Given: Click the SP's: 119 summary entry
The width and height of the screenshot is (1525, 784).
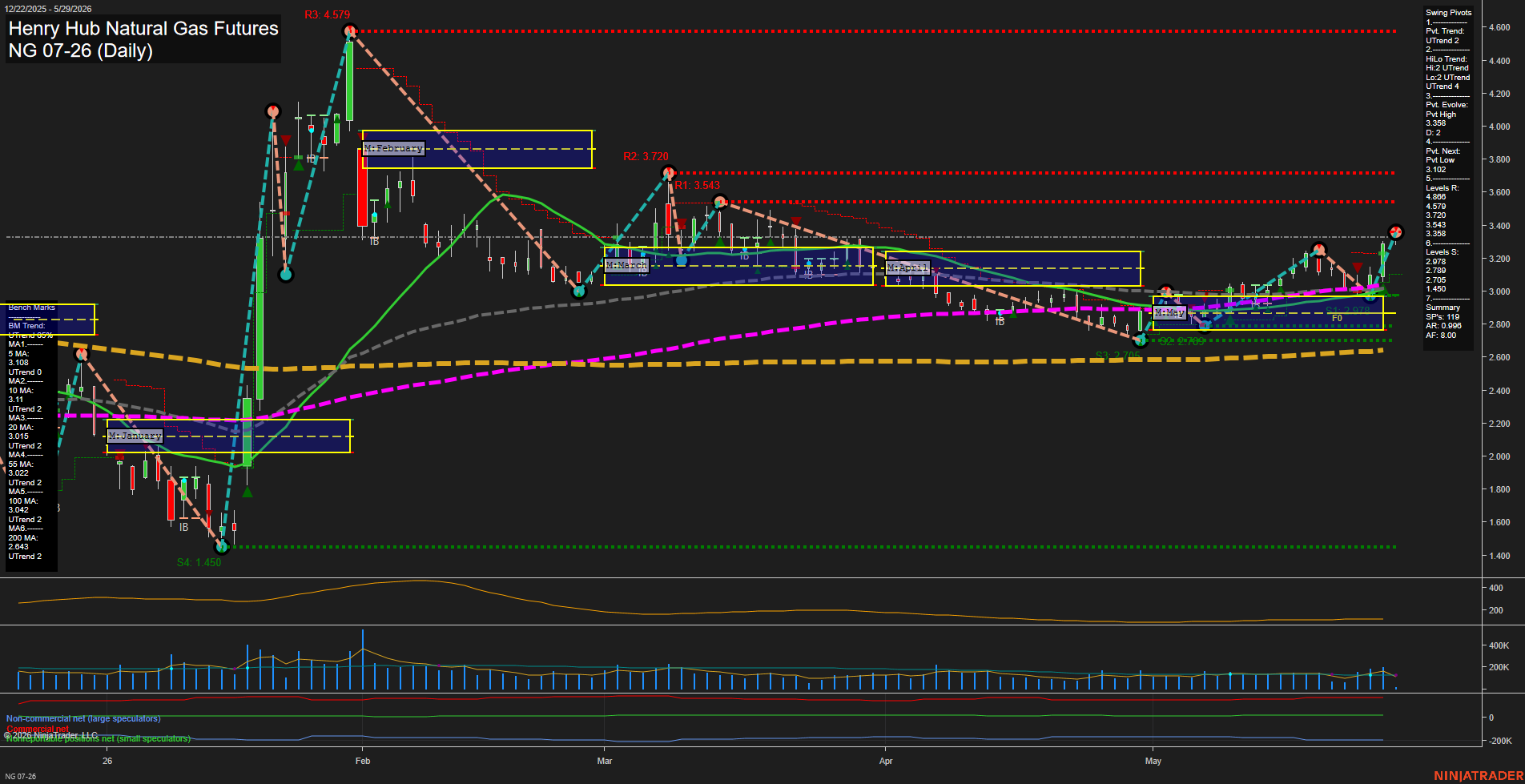Looking at the screenshot, I should point(1443,317).
